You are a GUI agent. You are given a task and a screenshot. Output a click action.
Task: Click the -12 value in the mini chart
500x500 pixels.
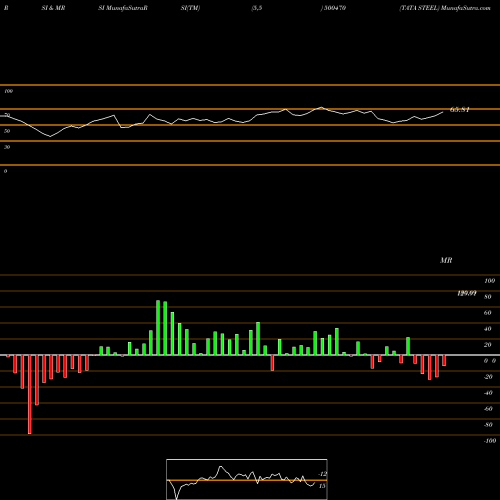click(322, 474)
